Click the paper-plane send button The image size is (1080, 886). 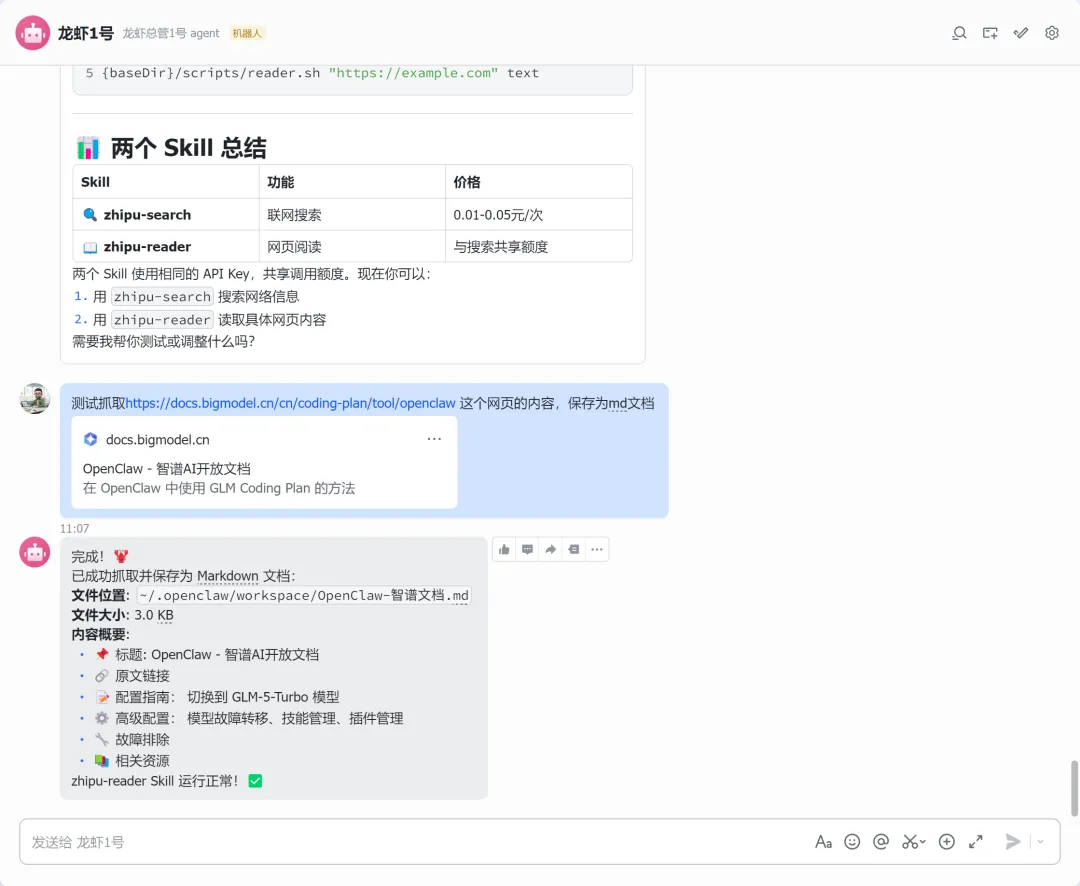[1012, 842]
